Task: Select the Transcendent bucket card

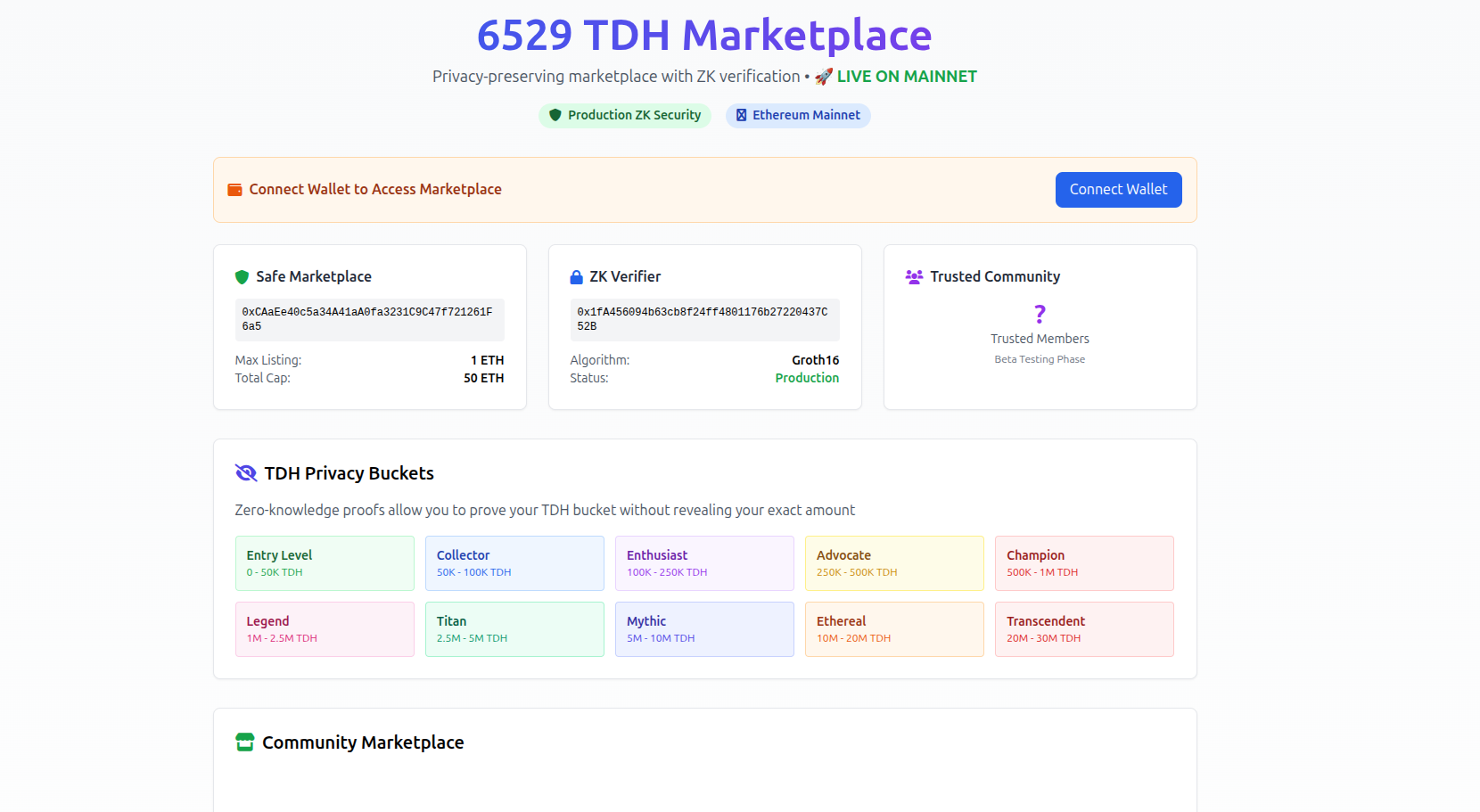Action: [x=1084, y=629]
